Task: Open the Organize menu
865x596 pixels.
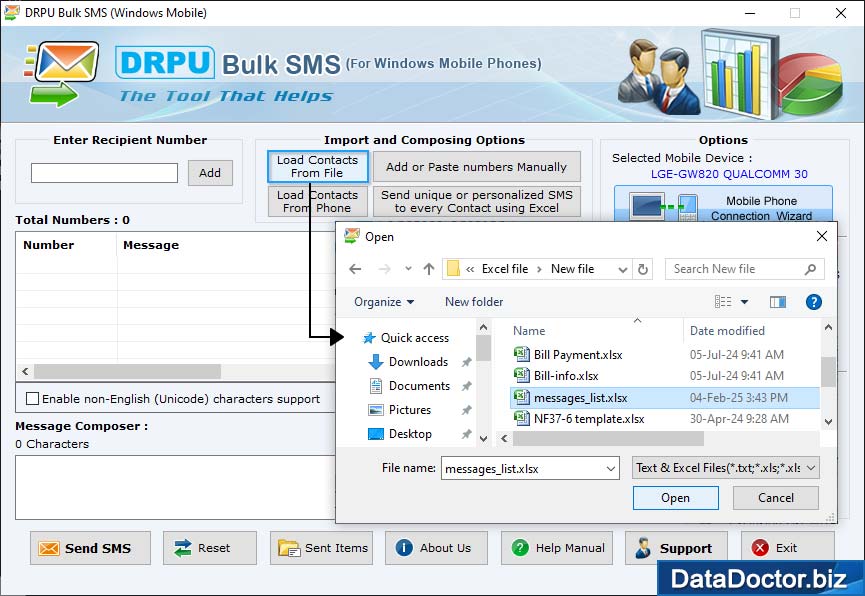Action: pyautogui.click(x=384, y=302)
